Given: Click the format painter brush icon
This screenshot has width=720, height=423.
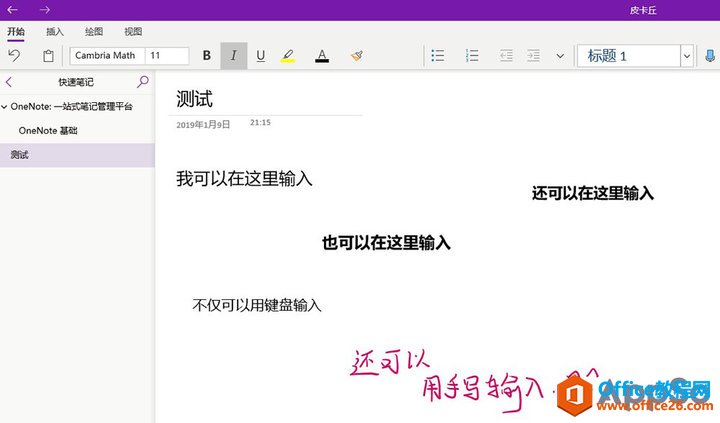Looking at the screenshot, I should pos(357,56).
